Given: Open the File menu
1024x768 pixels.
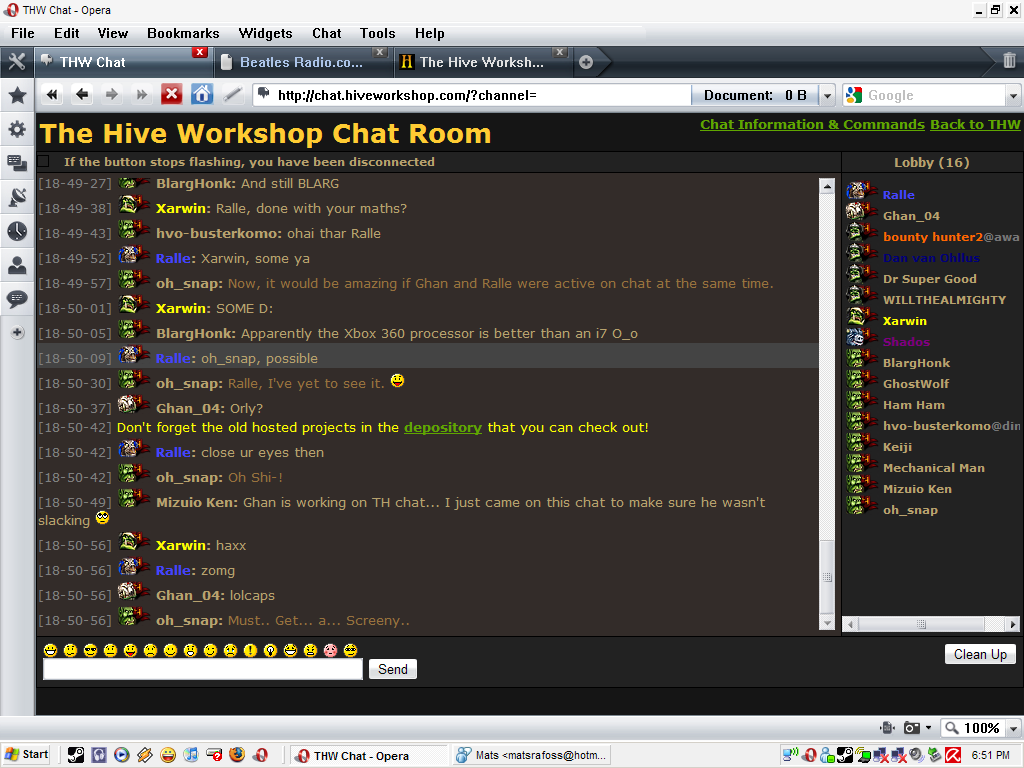Looking at the screenshot, I should click(x=23, y=33).
